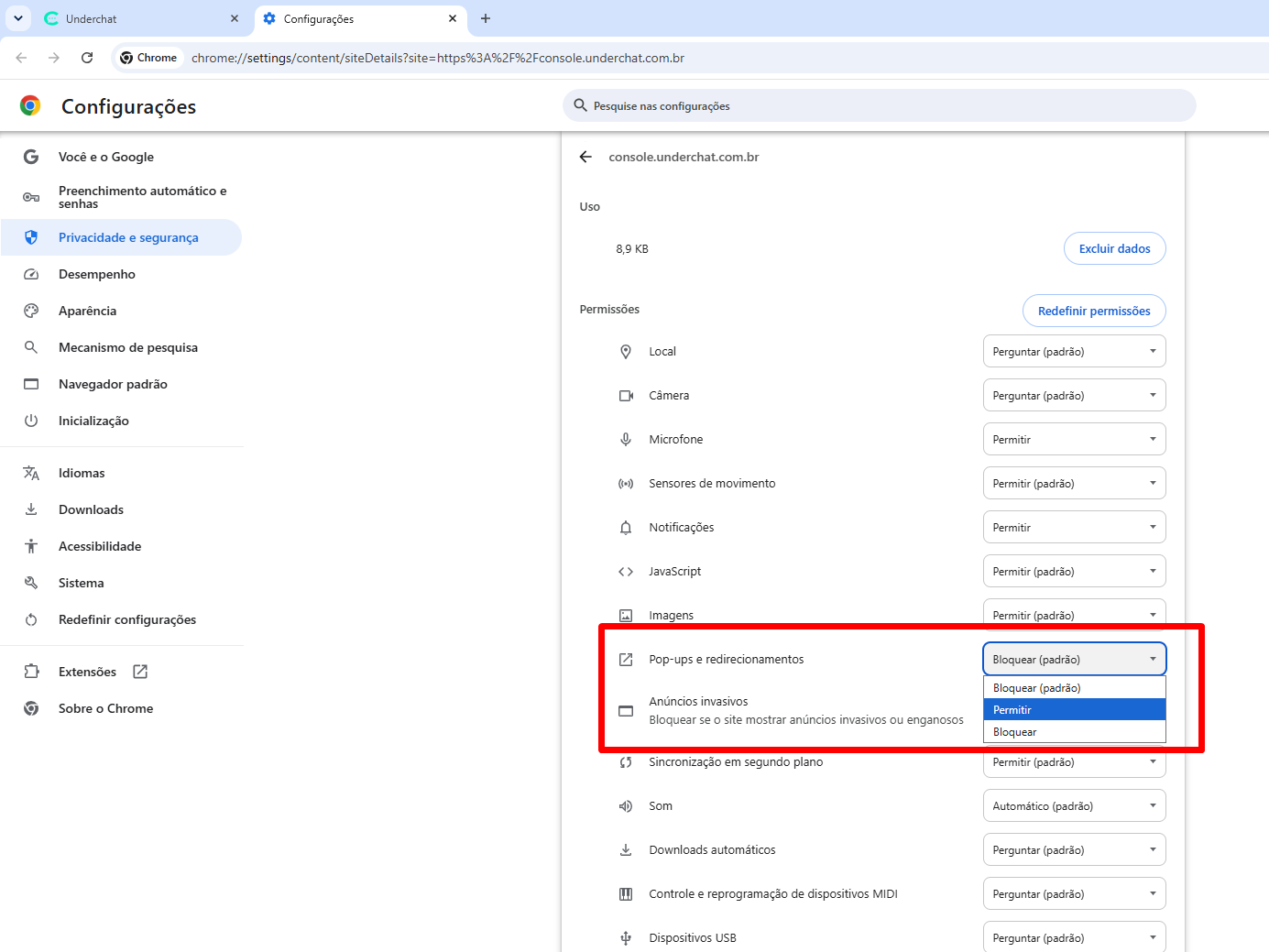Open the Imagens permission dropdown
1269x952 pixels.
pos(1074,614)
